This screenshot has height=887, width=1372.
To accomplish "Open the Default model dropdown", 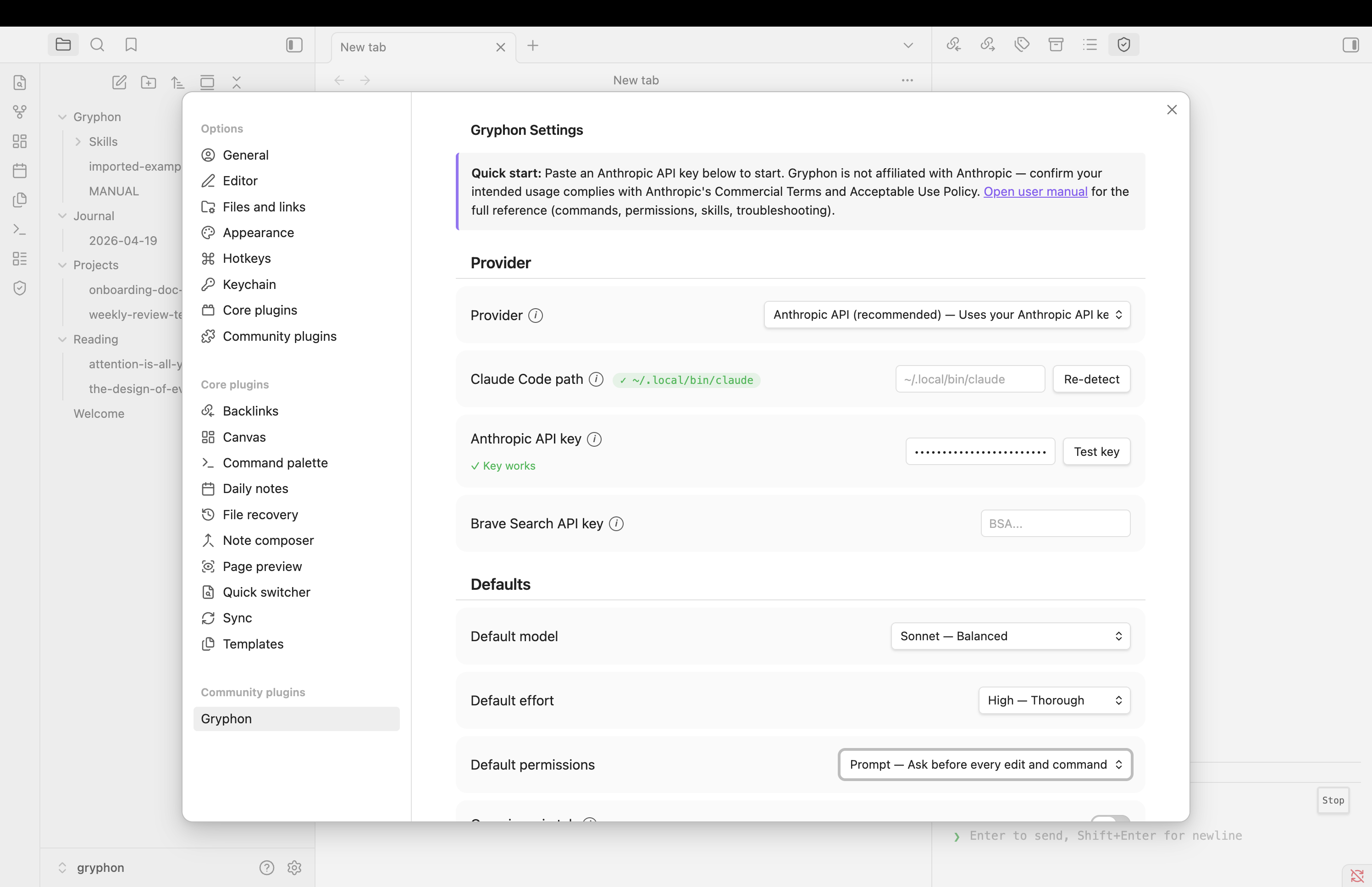I will click(1011, 636).
